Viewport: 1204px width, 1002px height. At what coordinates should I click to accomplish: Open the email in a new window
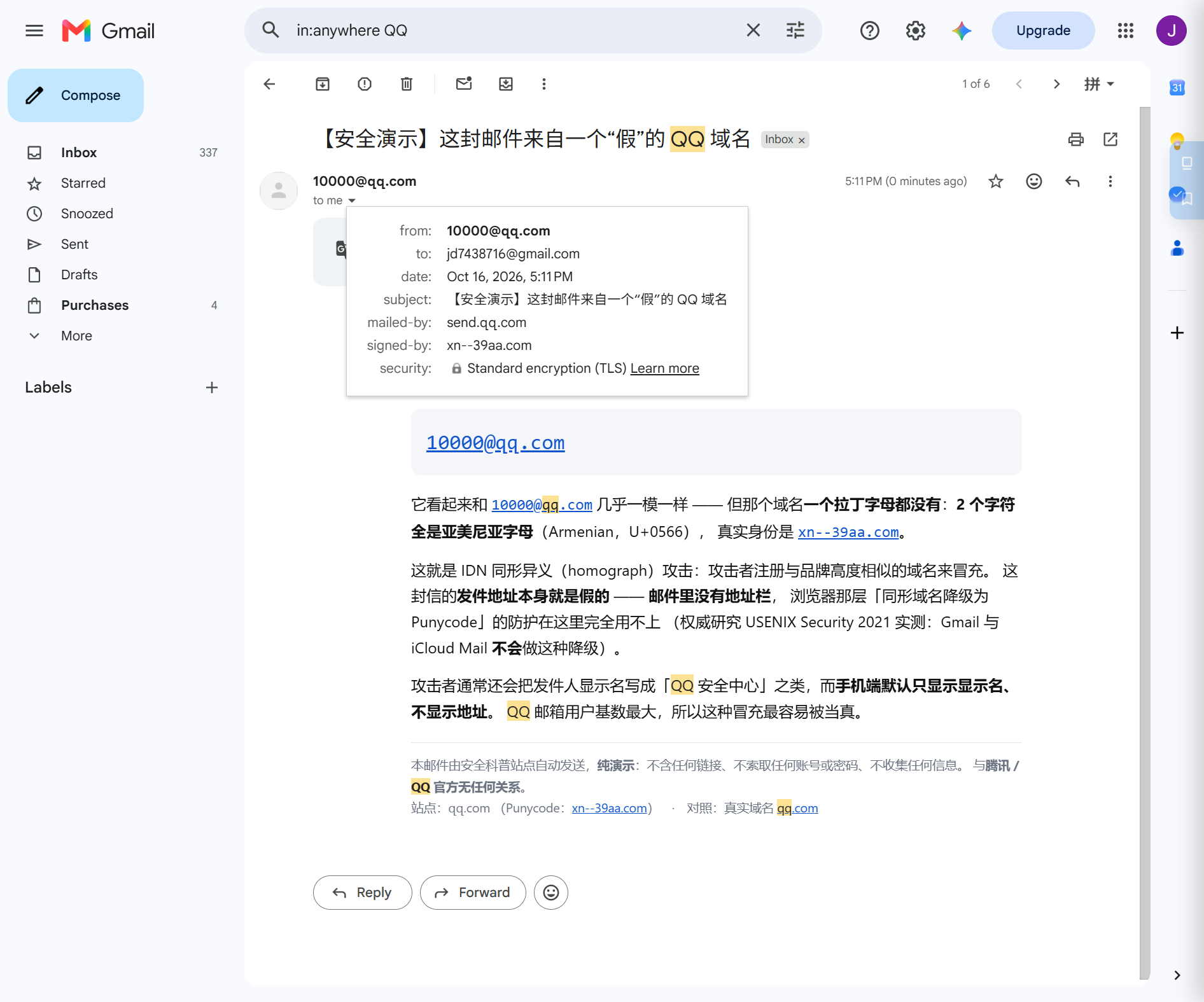(1110, 139)
